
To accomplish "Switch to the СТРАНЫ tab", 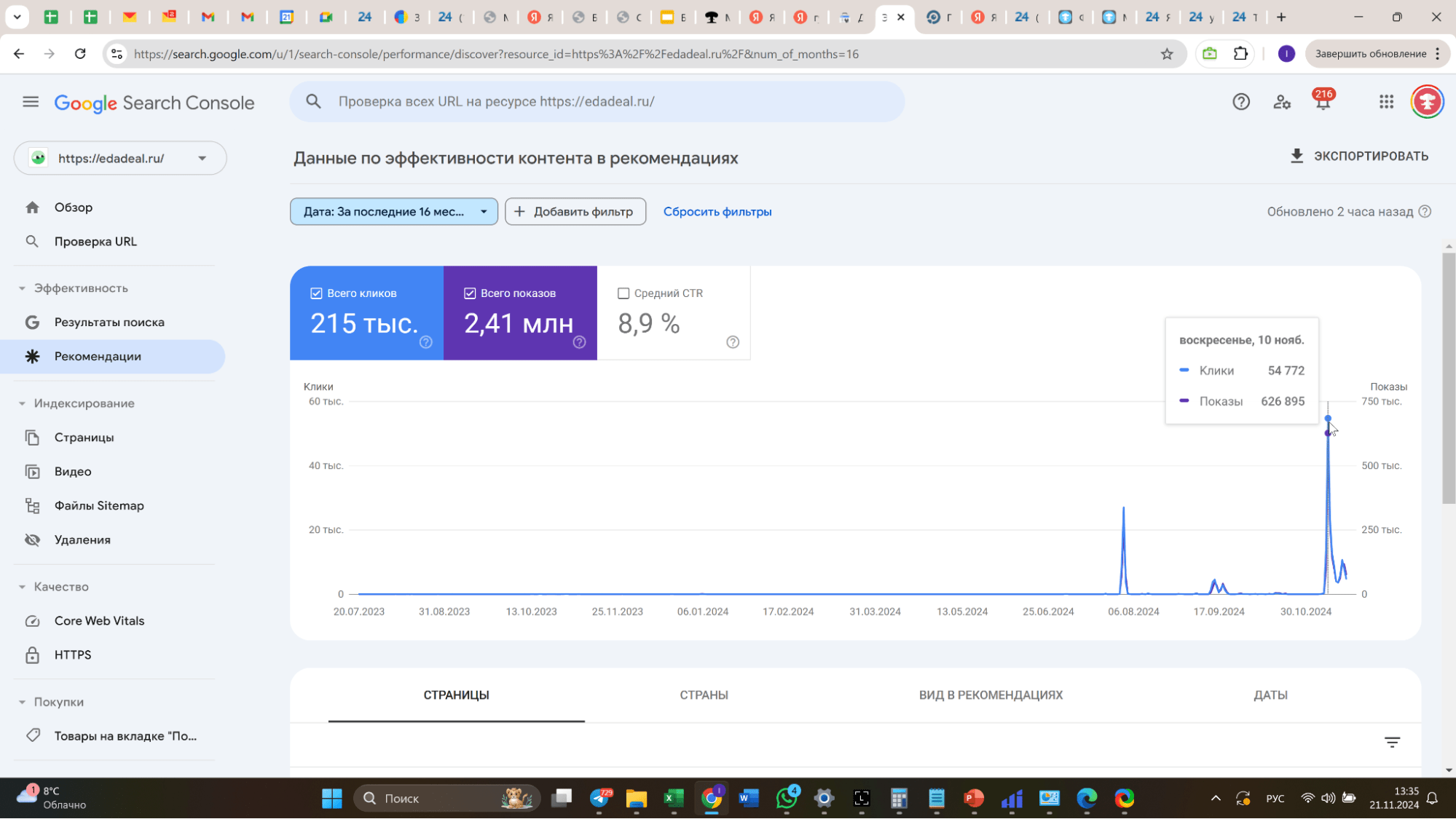I will click(x=704, y=695).
